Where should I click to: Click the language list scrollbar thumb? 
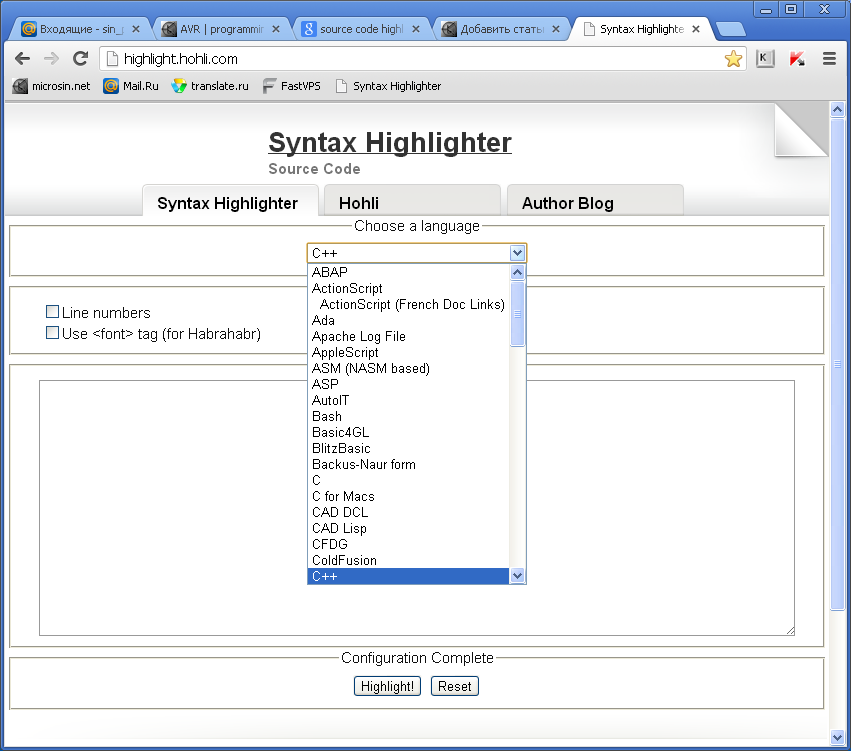coord(517,314)
